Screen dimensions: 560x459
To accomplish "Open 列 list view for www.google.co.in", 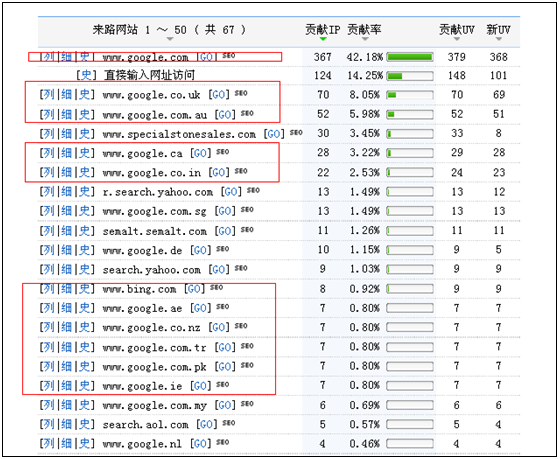I will coord(49,173).
